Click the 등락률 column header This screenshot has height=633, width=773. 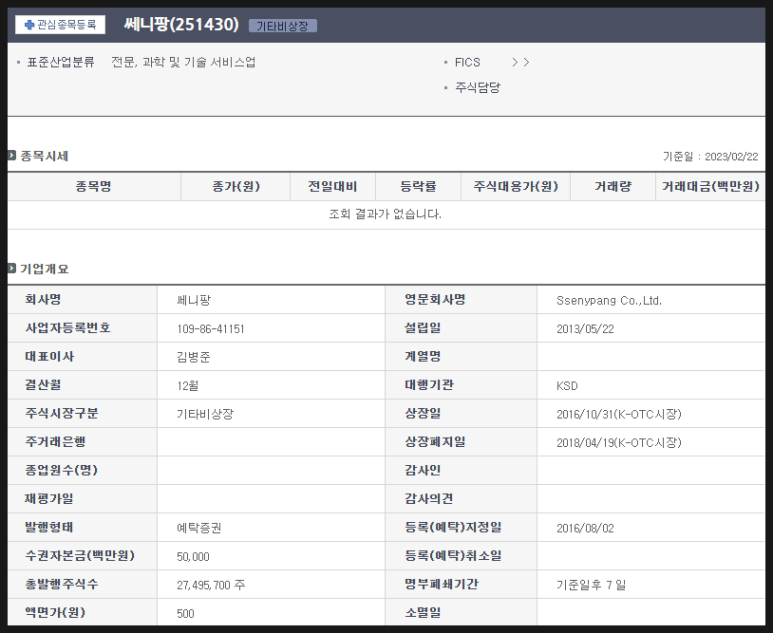coord(418,186)
